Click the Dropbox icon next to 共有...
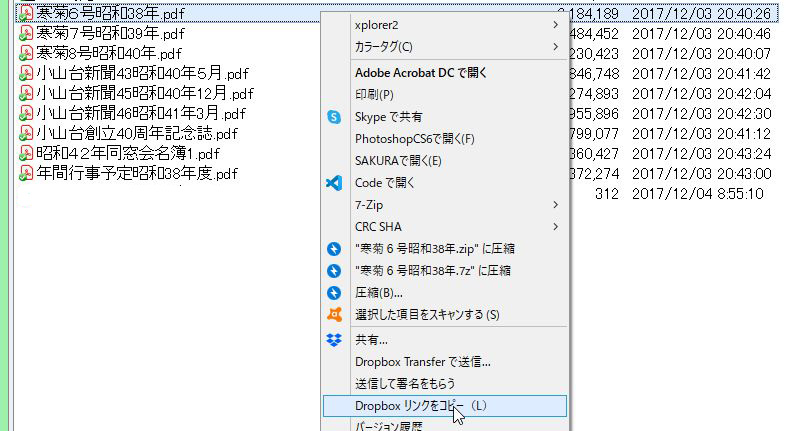 (335, 340)
